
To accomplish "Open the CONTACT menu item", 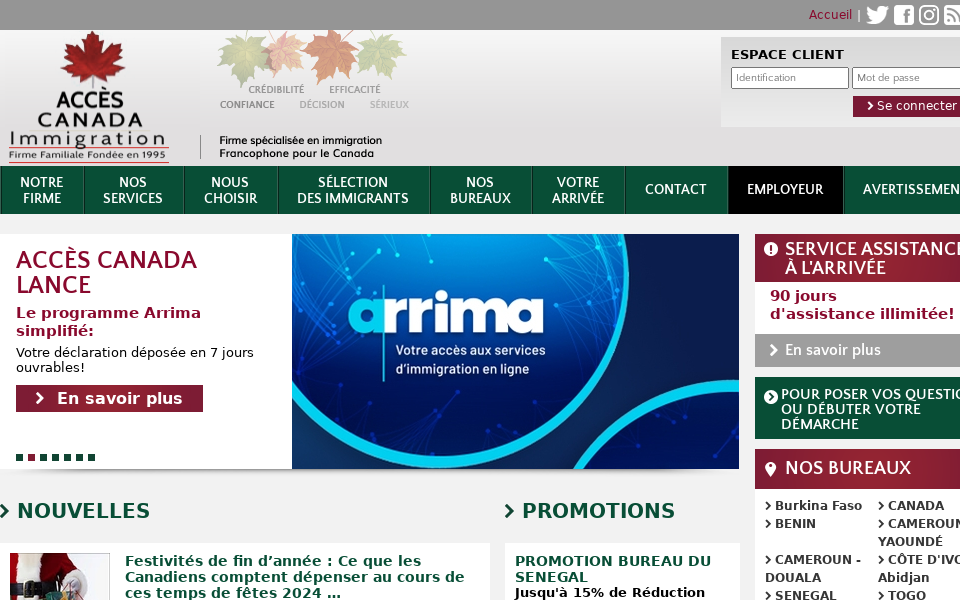I will click(675, 189).
